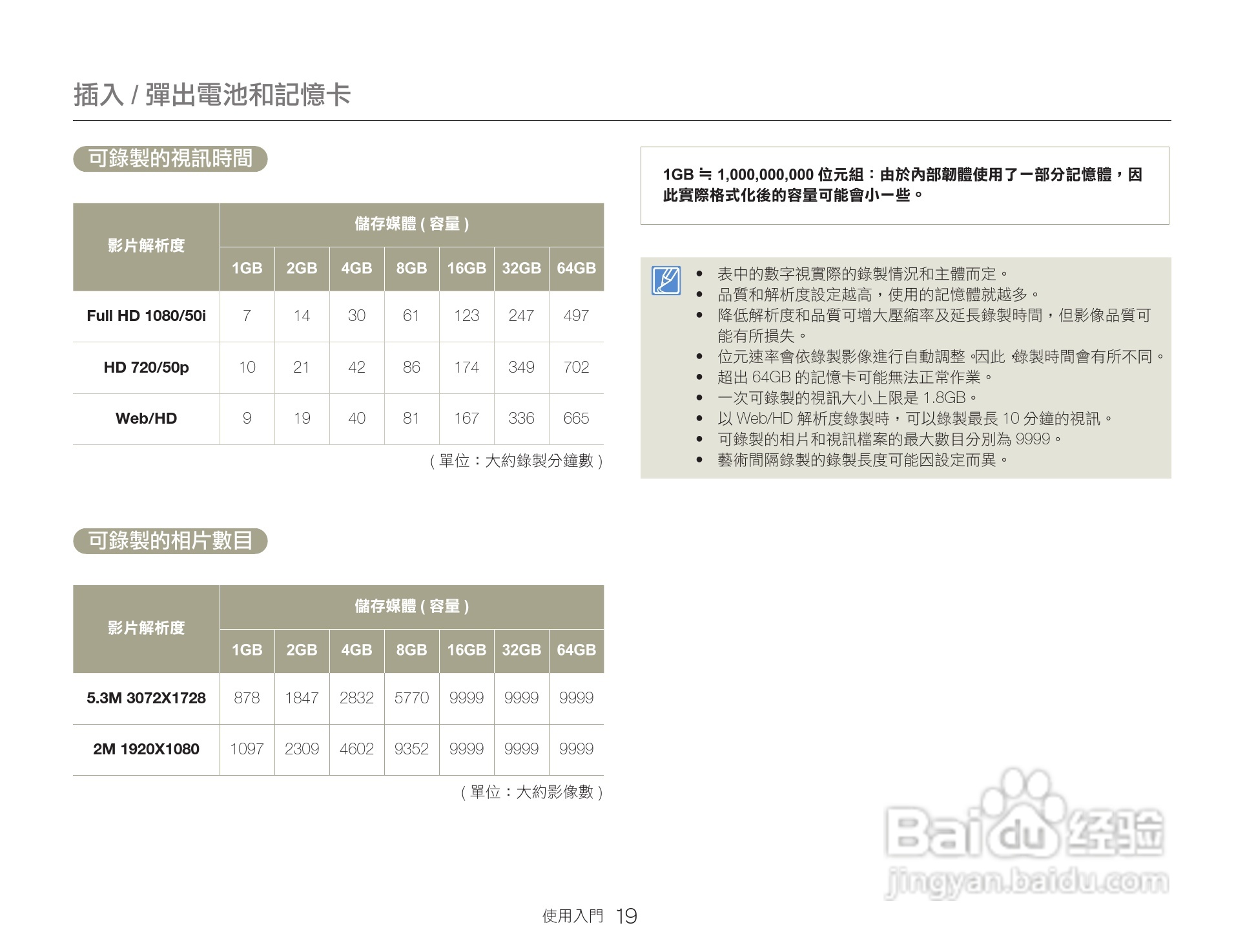Click the 32GB column header in video table
This screenshot has width=1245, height=952.
(521, 269)
